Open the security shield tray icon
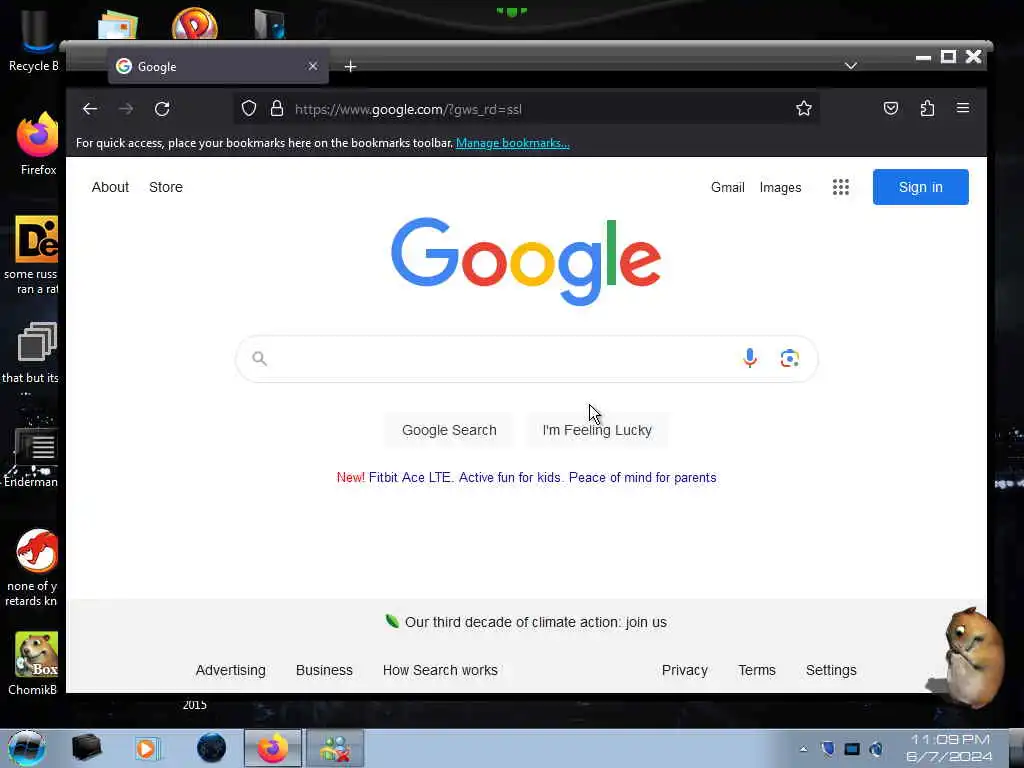The width and height of the screenshot is (1024, 768). [x=827, y=748]
